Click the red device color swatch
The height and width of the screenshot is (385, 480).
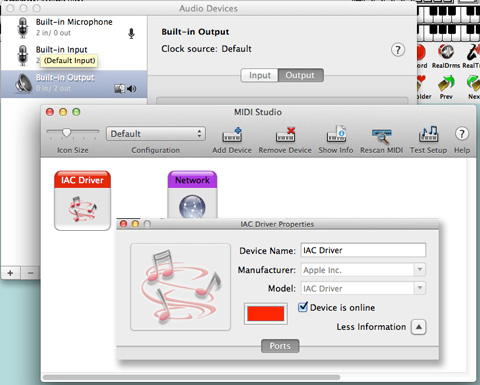[x=266, y=314]
